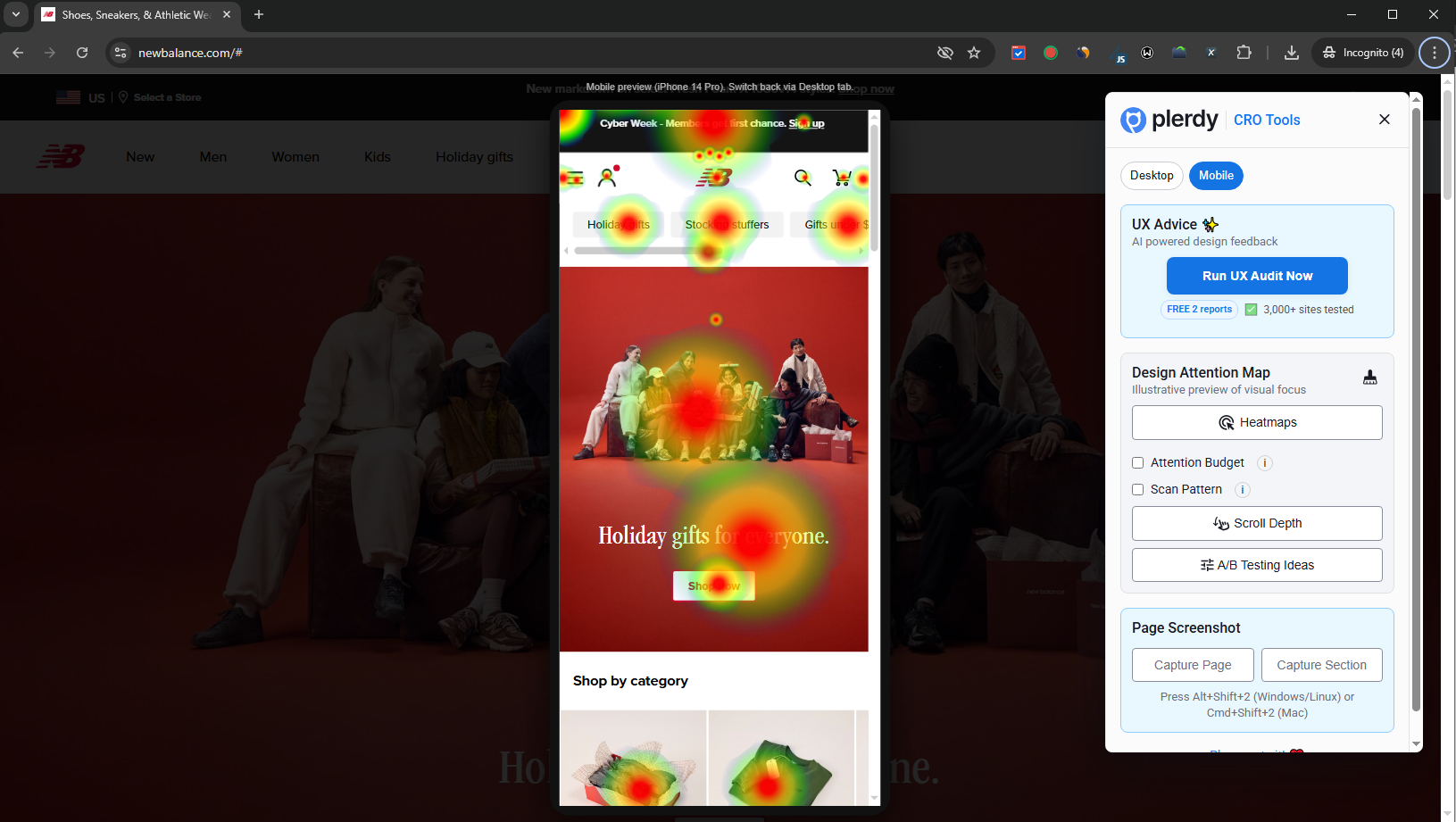Close the Shoes, Sneakers tab

(x=227, y=14)
